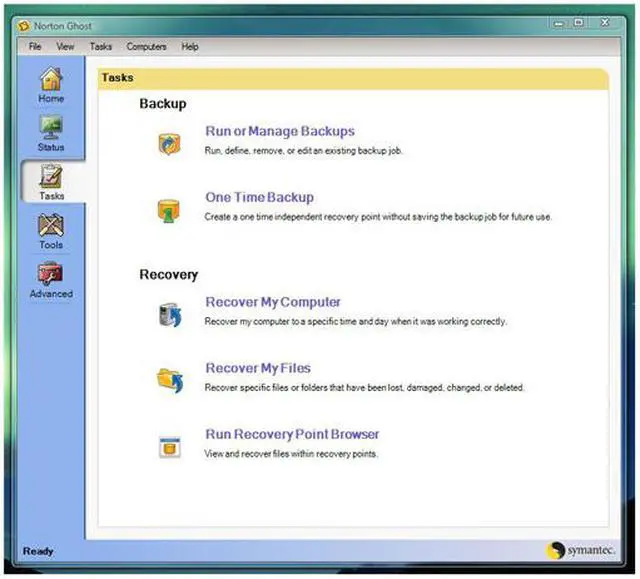Click the Recovery section heading
Screen dimensions: 640x579
click(x=169, y=275)
